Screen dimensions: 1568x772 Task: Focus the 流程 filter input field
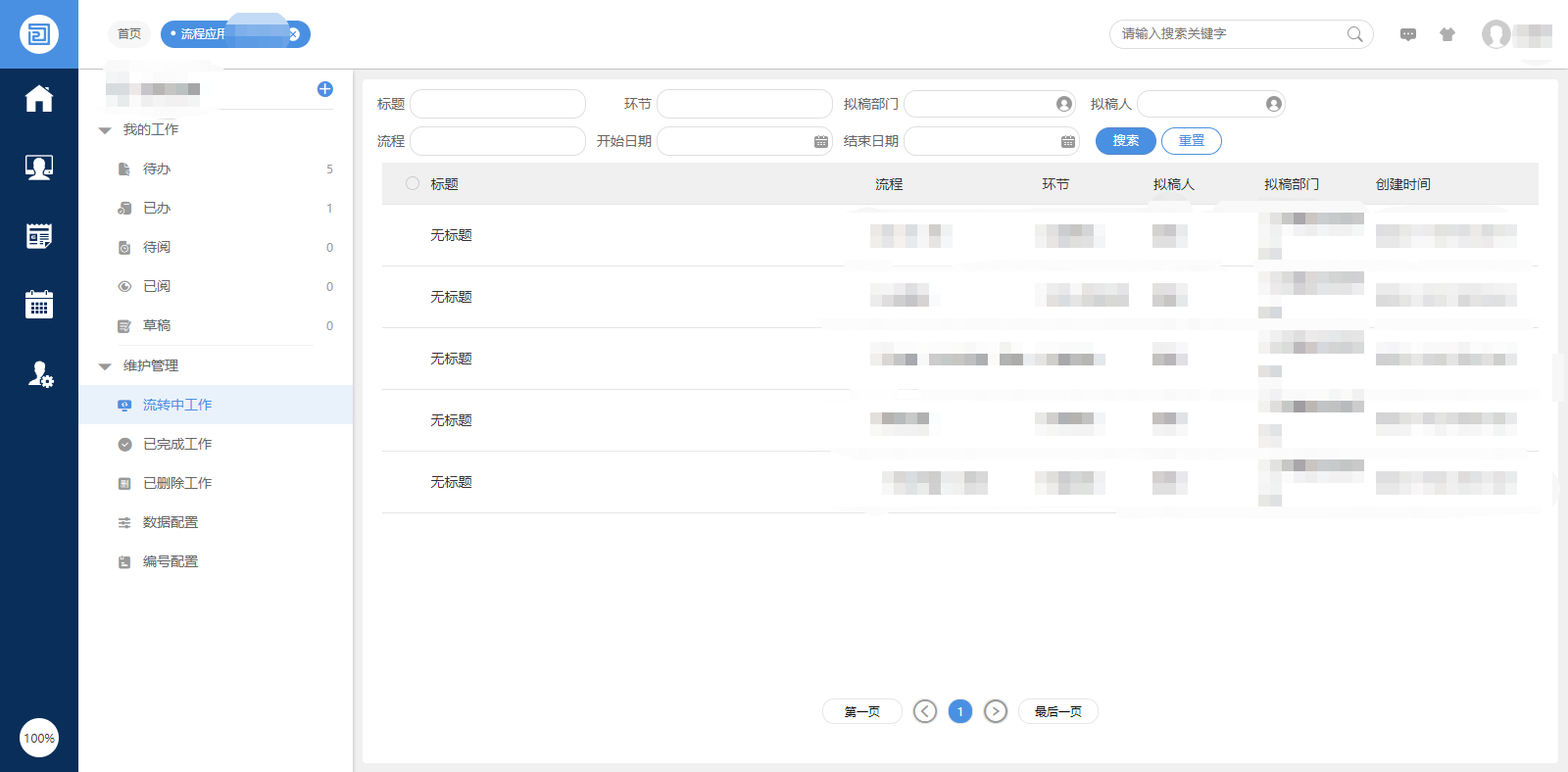click(498, 141)
